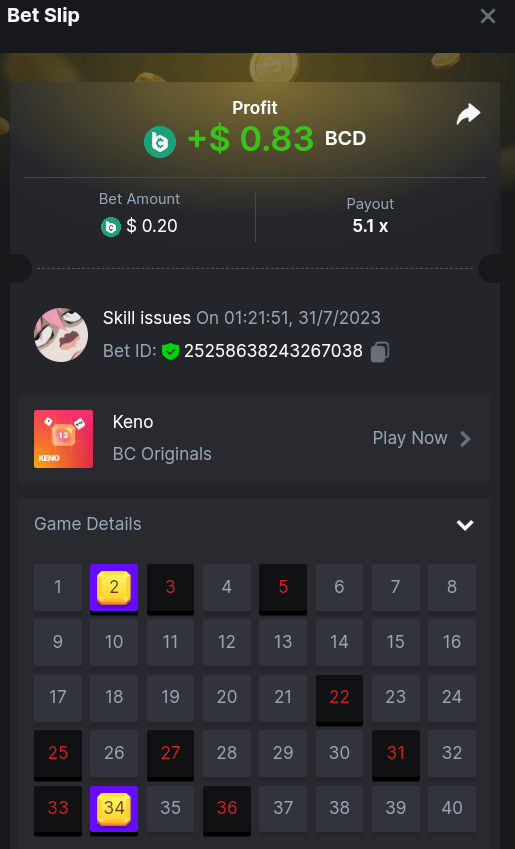Copy the Bet ID with copy icon
The height and width of the screenshot is (849, 515).
pos(380,351)
